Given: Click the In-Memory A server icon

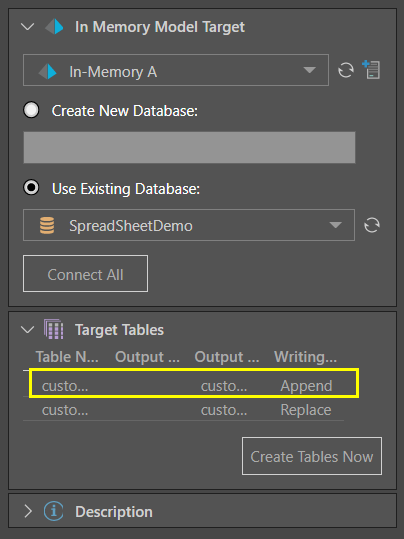Looking at the screenshot, I should (x=47, y=72).
